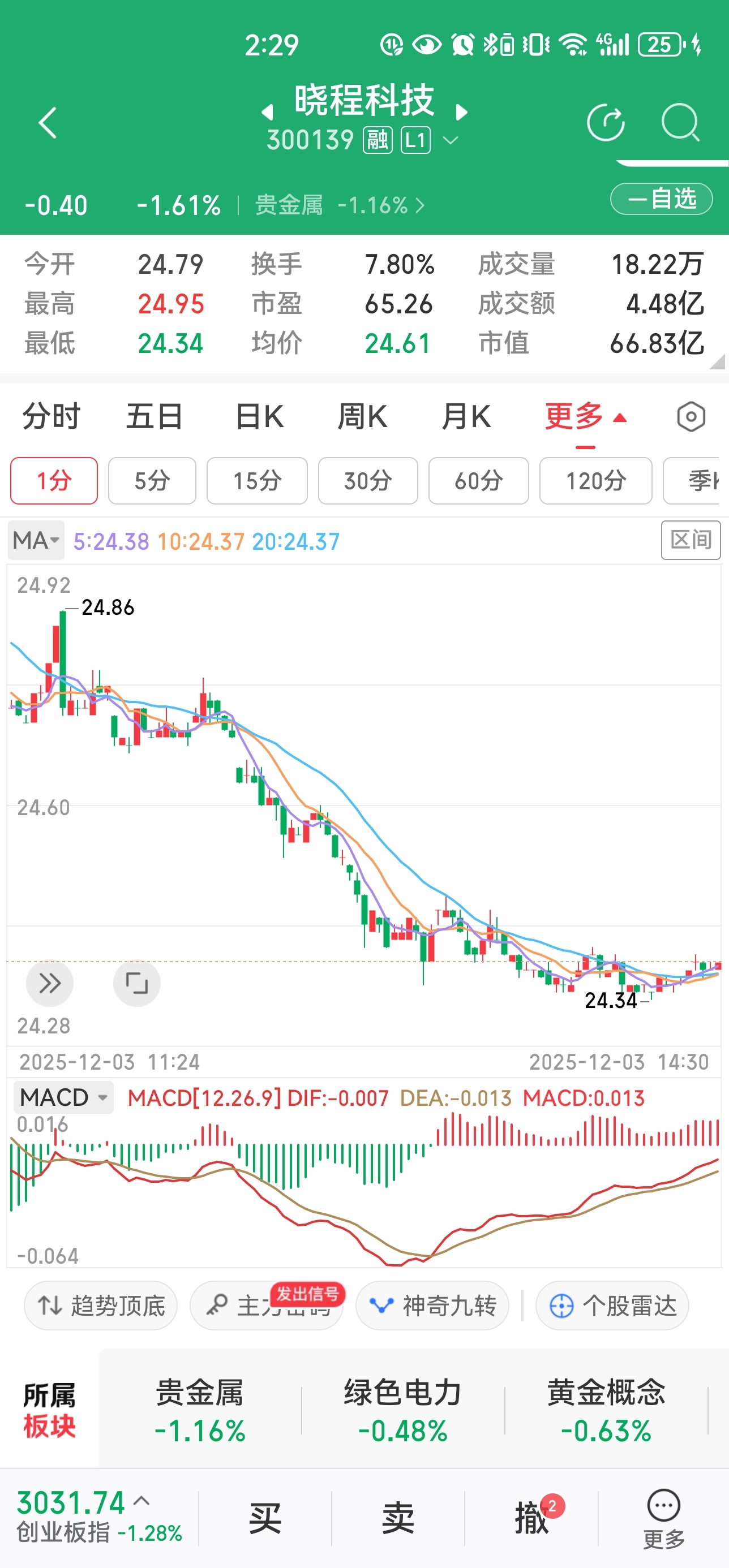Tap the 24.34 low marker on chart
The height and width of the screenshot is (1568, 729).
click(x=610, y=1000)
